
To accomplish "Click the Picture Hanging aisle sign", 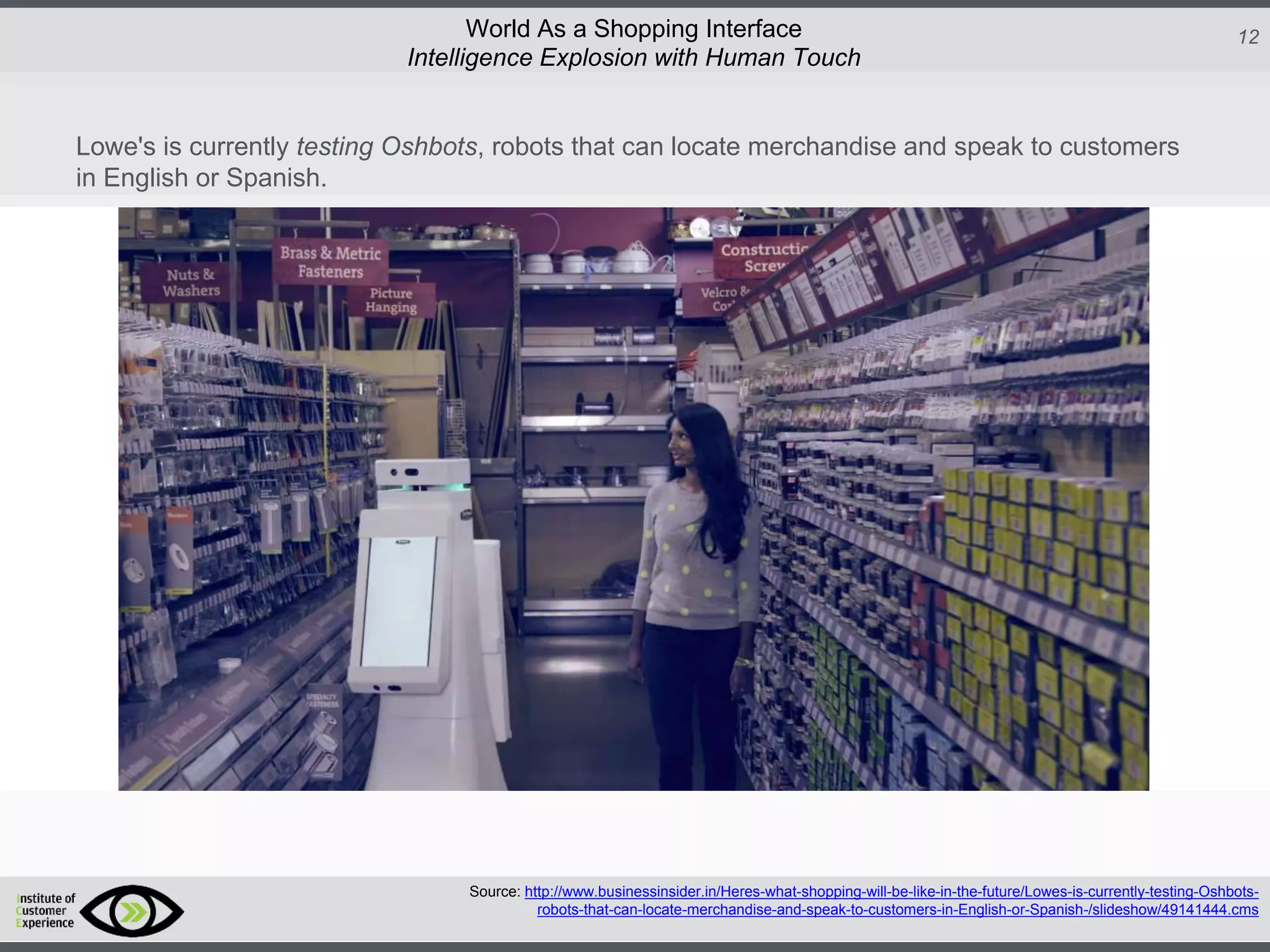I will 391,301.
